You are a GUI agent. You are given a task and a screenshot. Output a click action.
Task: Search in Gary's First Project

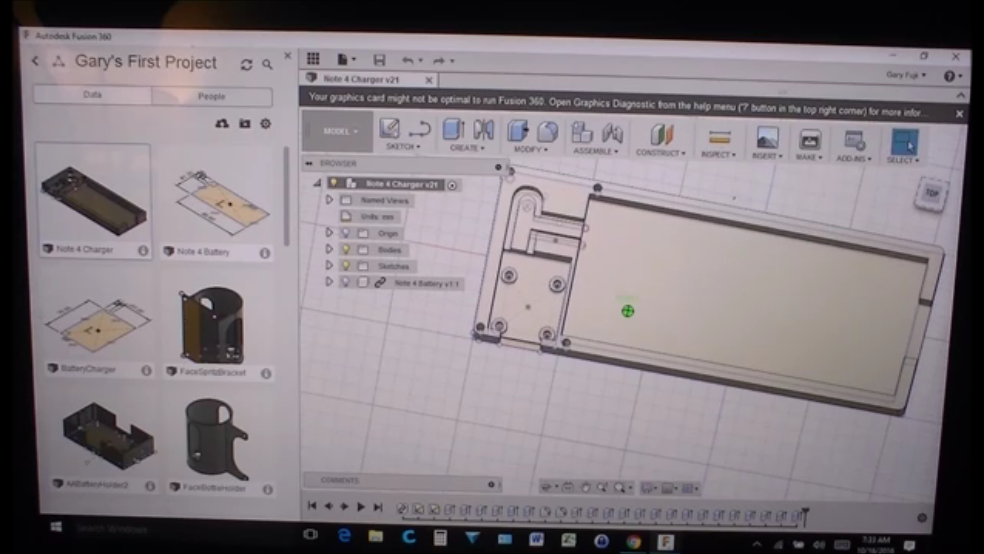pos(267,64)
